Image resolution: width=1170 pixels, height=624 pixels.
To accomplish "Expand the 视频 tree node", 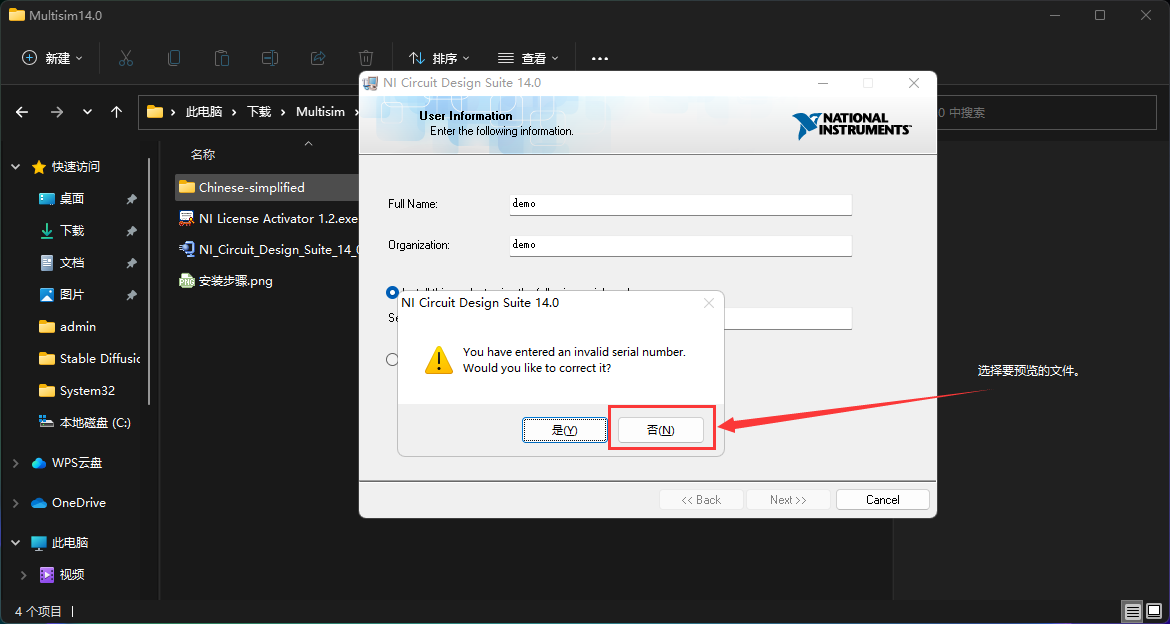I will [x=24, y=575].
